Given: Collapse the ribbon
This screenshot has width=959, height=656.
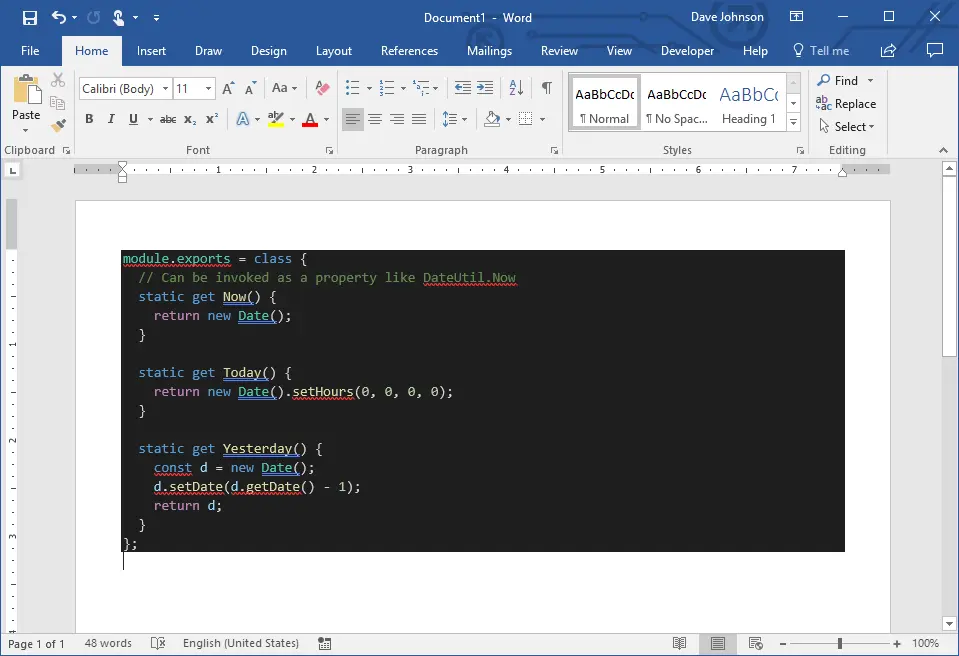Looking at the screenshot, I should (x=943, y=150).
